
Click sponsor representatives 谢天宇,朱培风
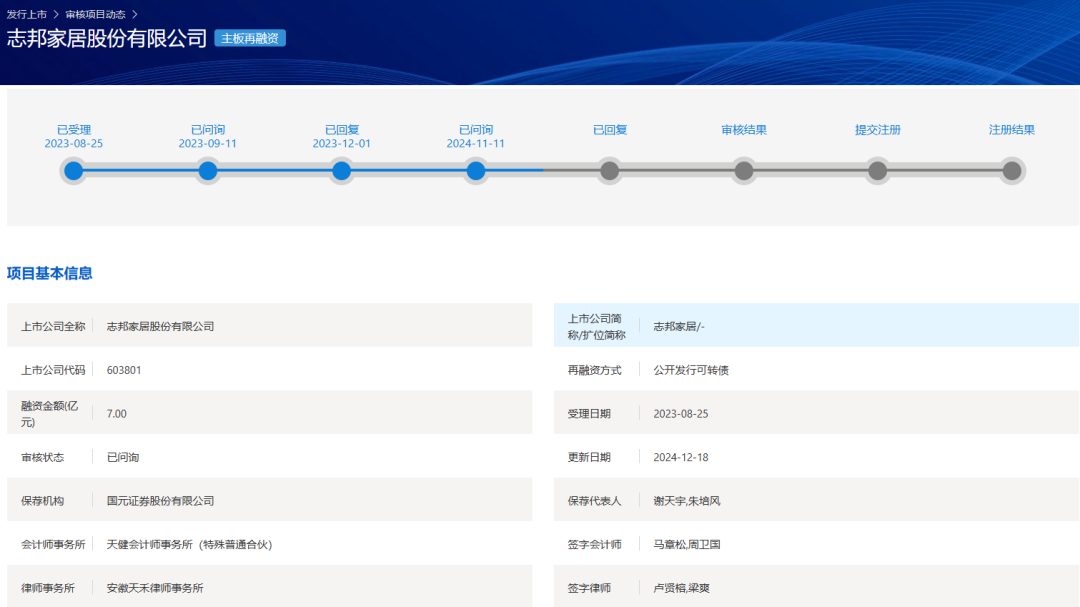(686, 501)
